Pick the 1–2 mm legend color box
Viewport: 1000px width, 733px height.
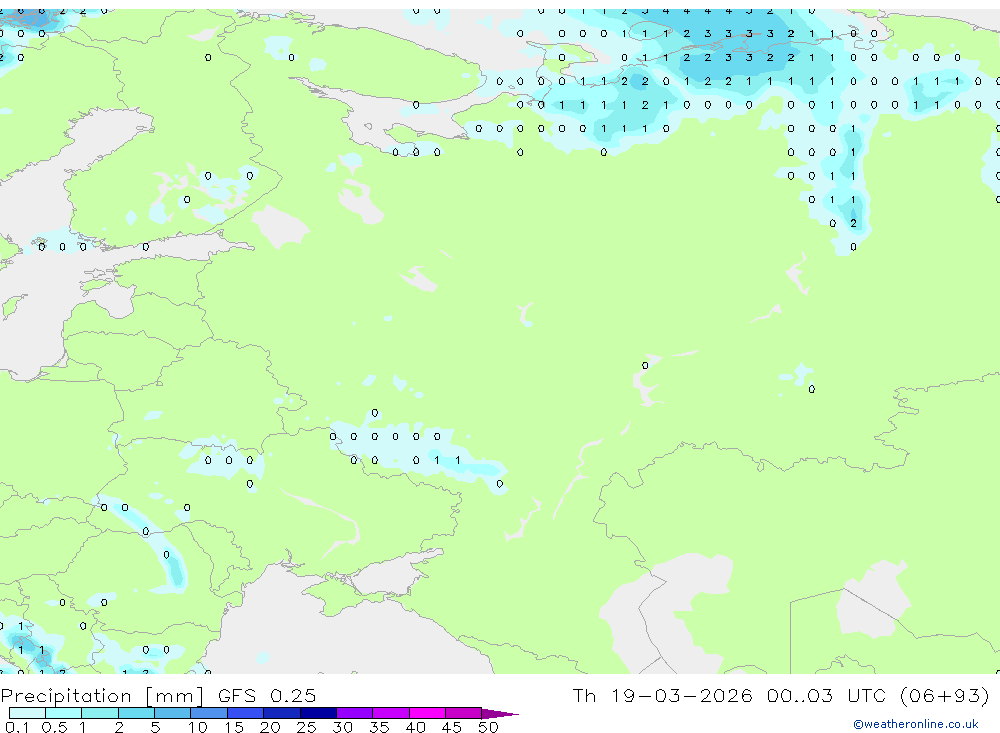pyautogui.click(x=100, y=713)
